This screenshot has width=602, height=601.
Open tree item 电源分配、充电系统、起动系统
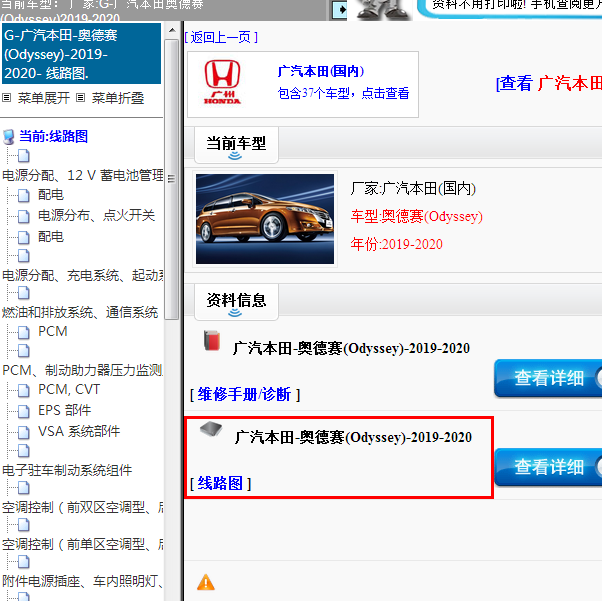click(x=83, y=275)
